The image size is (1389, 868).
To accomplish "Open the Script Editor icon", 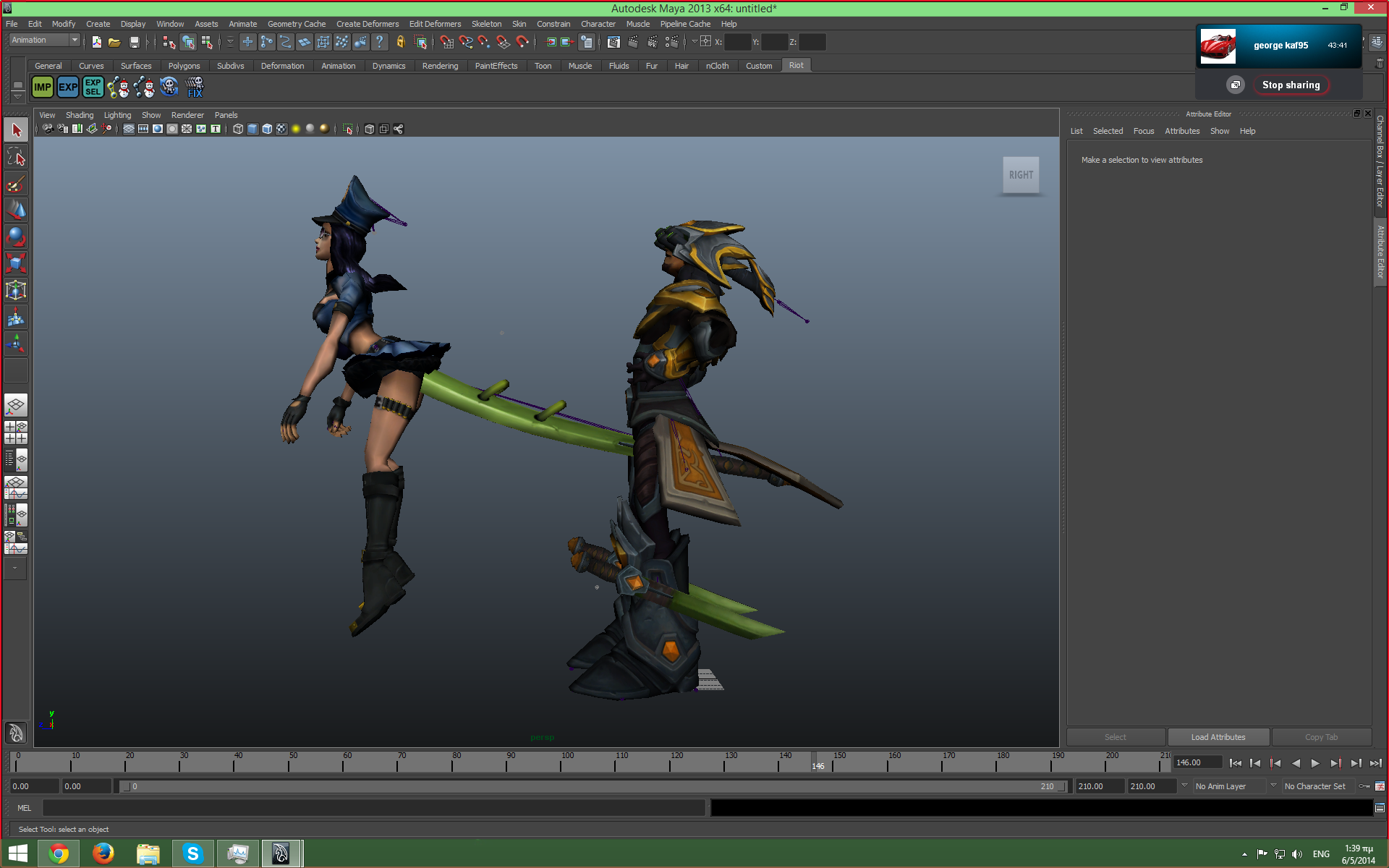I will point(1380,808).
